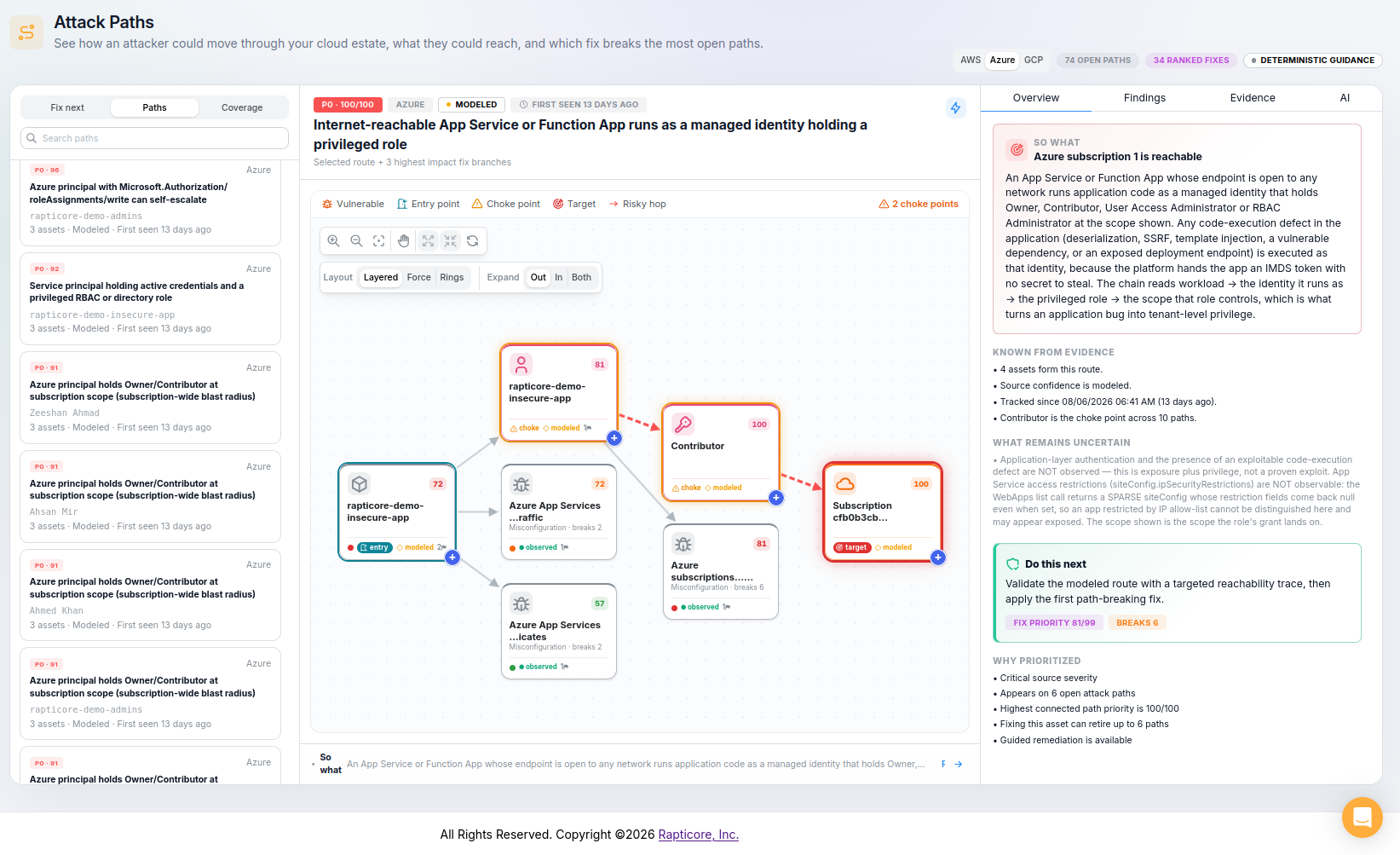
Task: Click the First Seen 13 Days Ago badge
Action: pos(579,105)
